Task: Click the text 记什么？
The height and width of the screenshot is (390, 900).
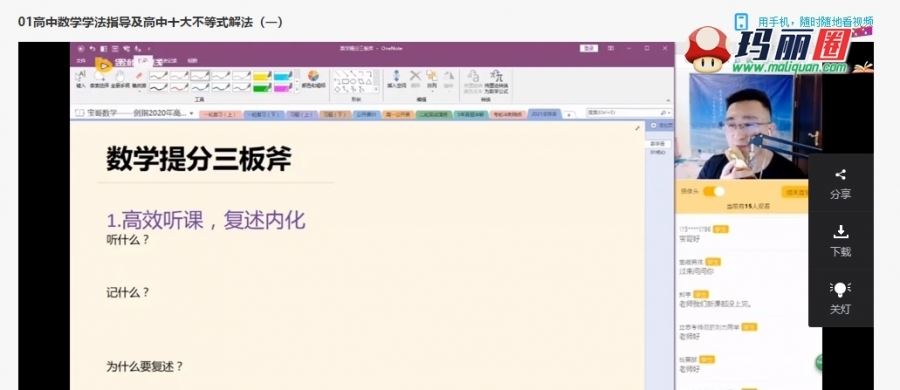Action: click(127, 292)
